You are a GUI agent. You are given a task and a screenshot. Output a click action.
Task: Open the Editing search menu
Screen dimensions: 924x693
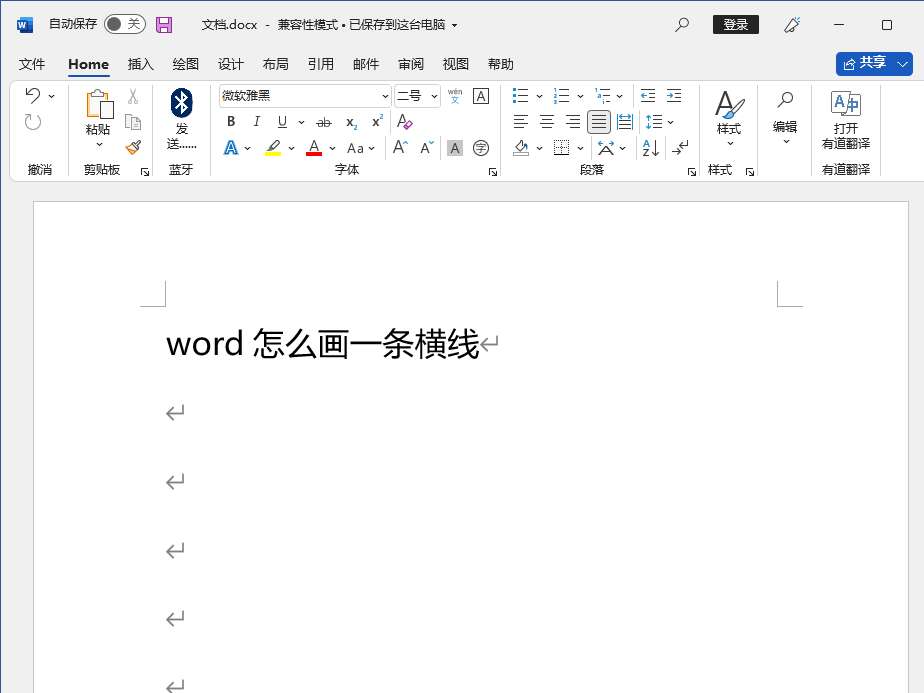click(x=785, y=117)
